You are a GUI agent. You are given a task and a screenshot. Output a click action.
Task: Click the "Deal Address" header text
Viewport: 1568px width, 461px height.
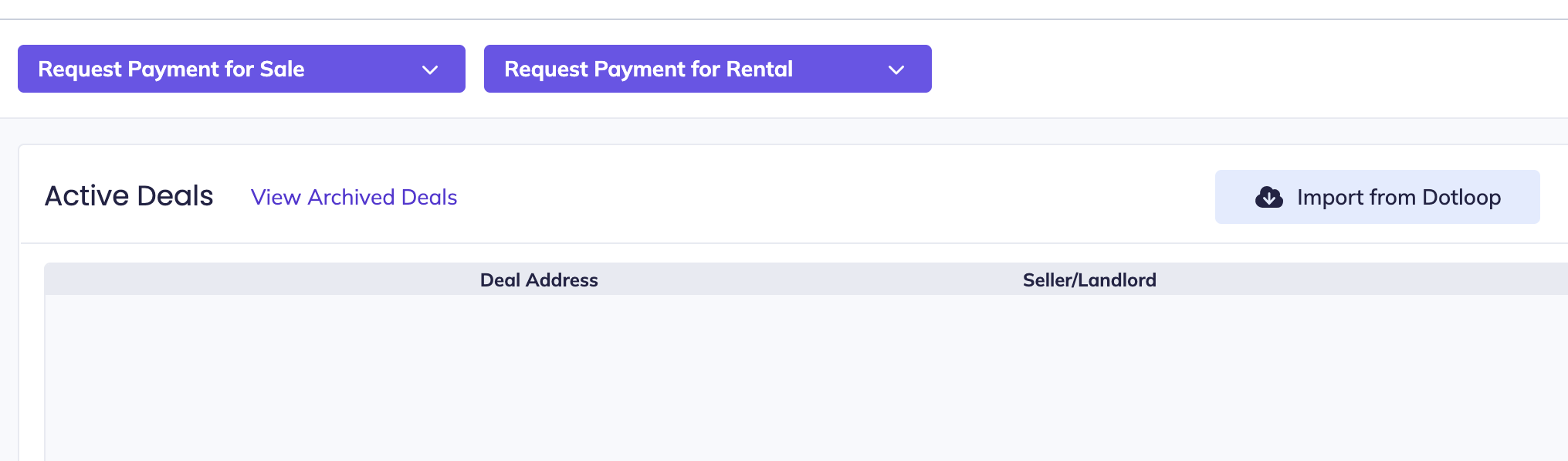pyautogui.click(x=539, y=280)
